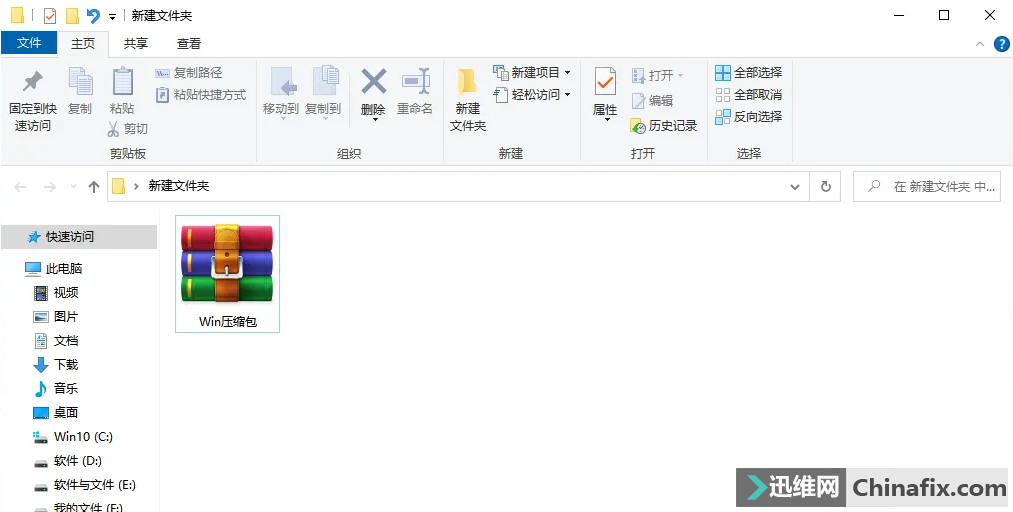Select the Win压缩包 archive file
The width and height of the screenshot is (1013, 512).
click(x=227, y=274)
